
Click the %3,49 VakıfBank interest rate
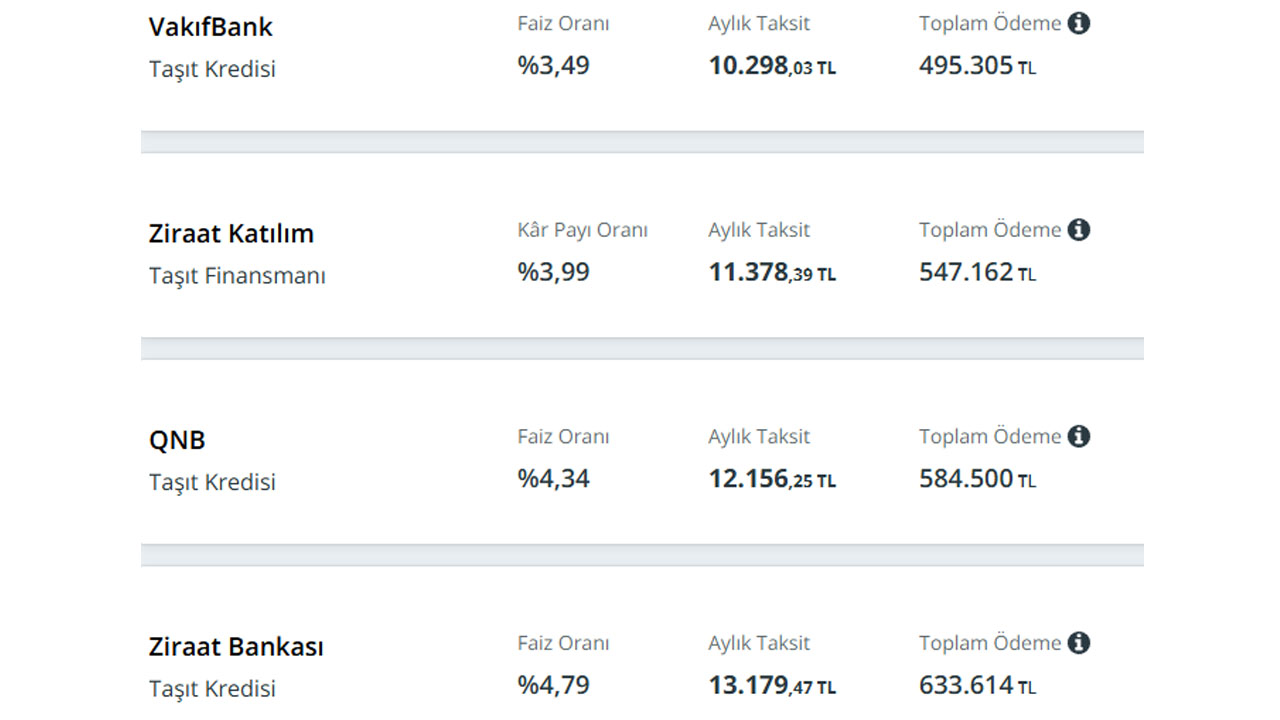553,66
